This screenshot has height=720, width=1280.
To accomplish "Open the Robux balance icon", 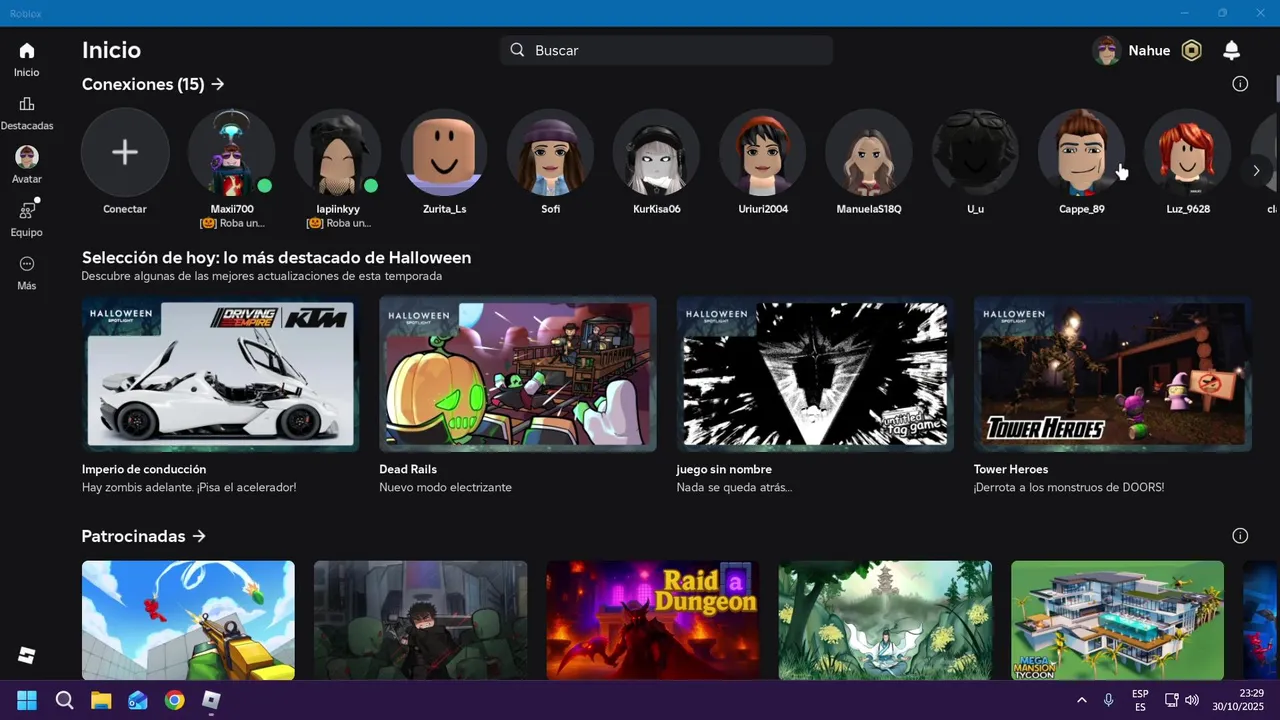I will [1191, 50].
